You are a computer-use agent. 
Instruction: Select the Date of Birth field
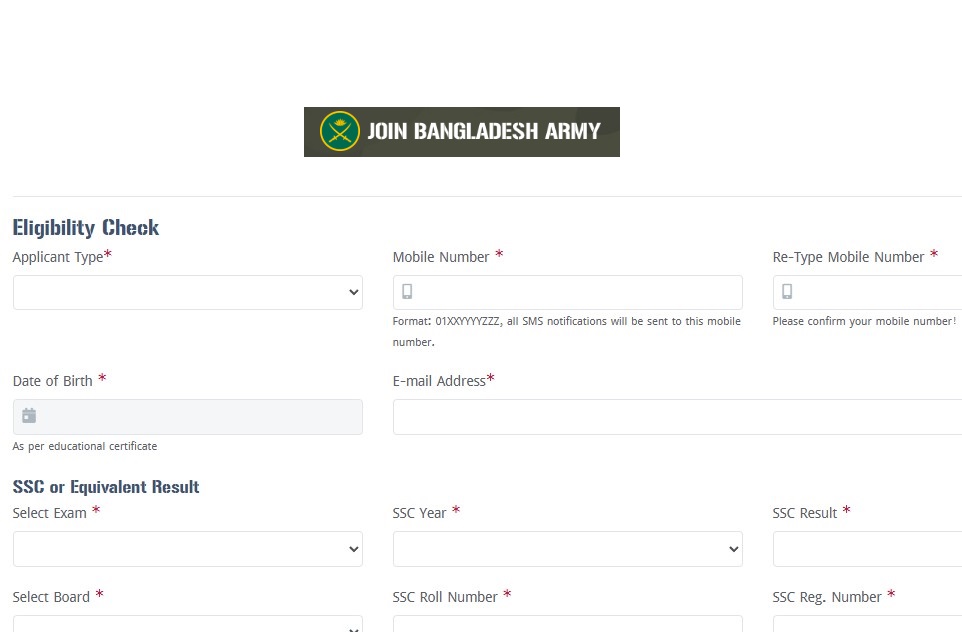tap(197, 416)
